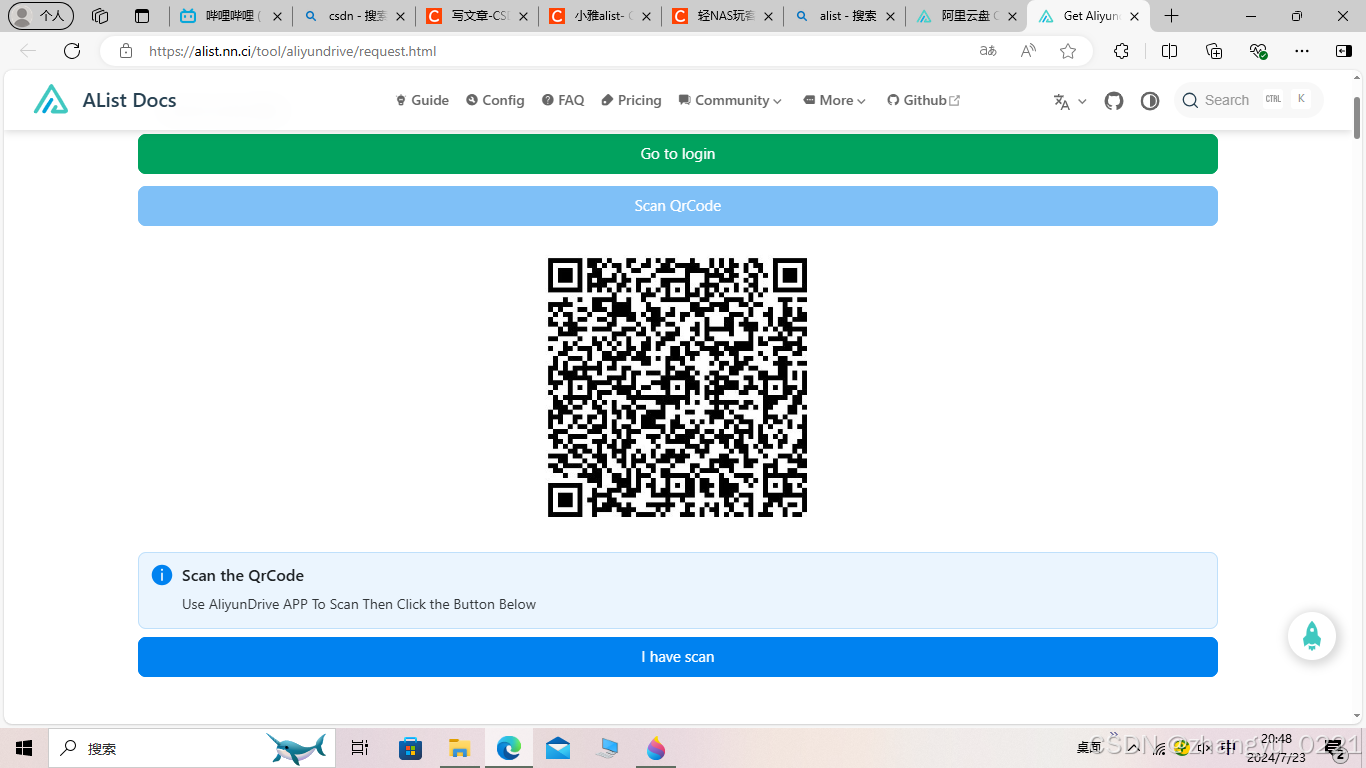Refresh the page with reload icon
Screen dimensions: 1366x768
pos(72,51)
